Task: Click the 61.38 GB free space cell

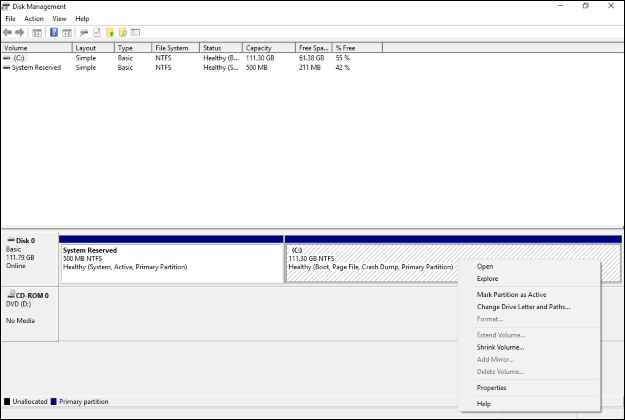Action: [312, 58]
